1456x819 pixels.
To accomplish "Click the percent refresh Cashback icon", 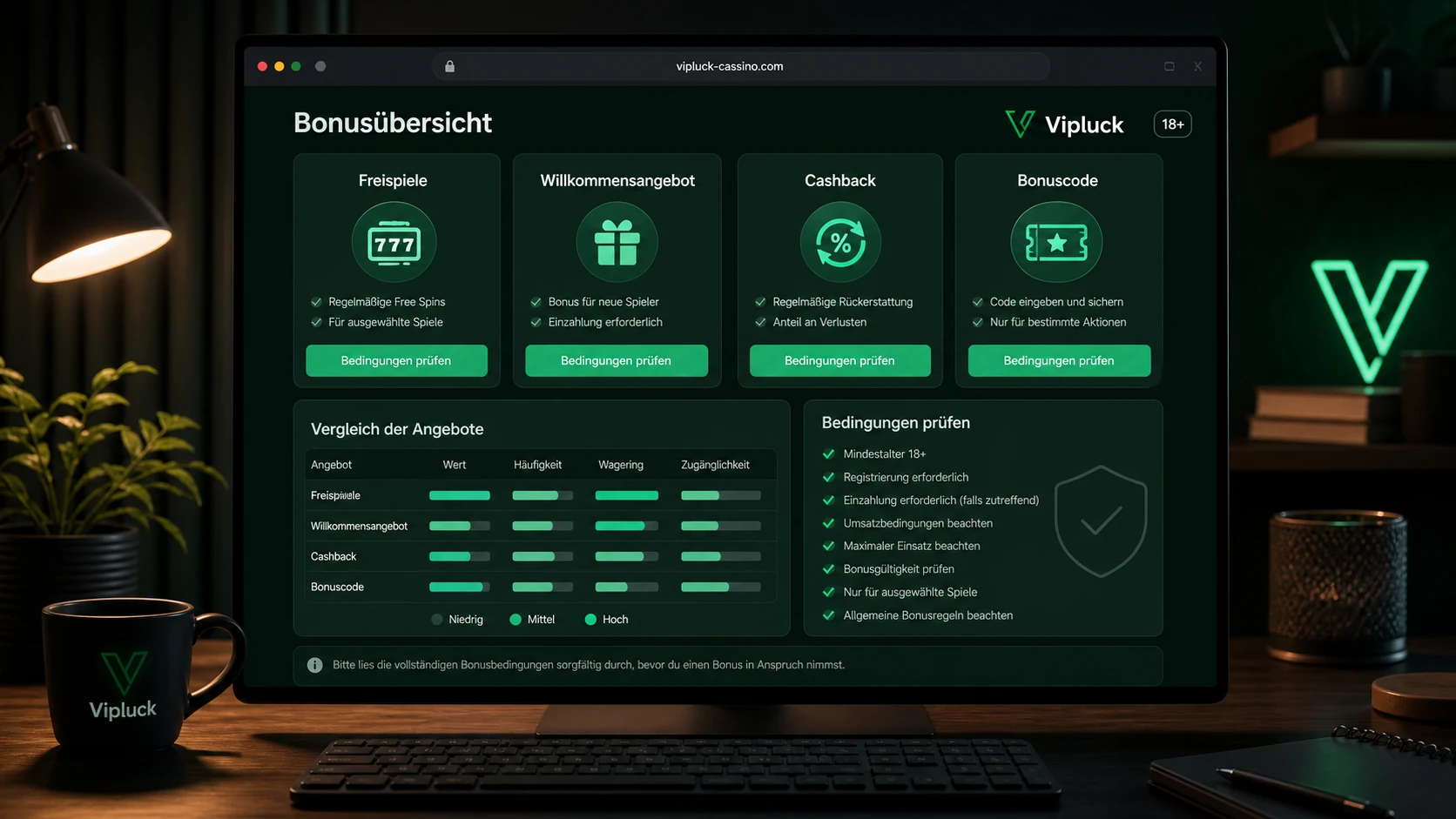I will pyautogui.click(x=840, y=242).
